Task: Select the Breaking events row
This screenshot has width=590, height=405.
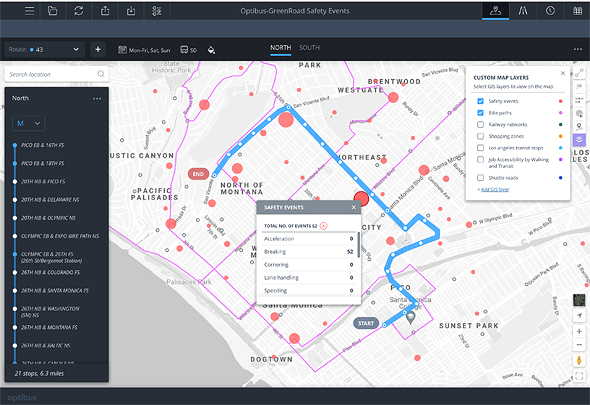Action: coord(308,251)
